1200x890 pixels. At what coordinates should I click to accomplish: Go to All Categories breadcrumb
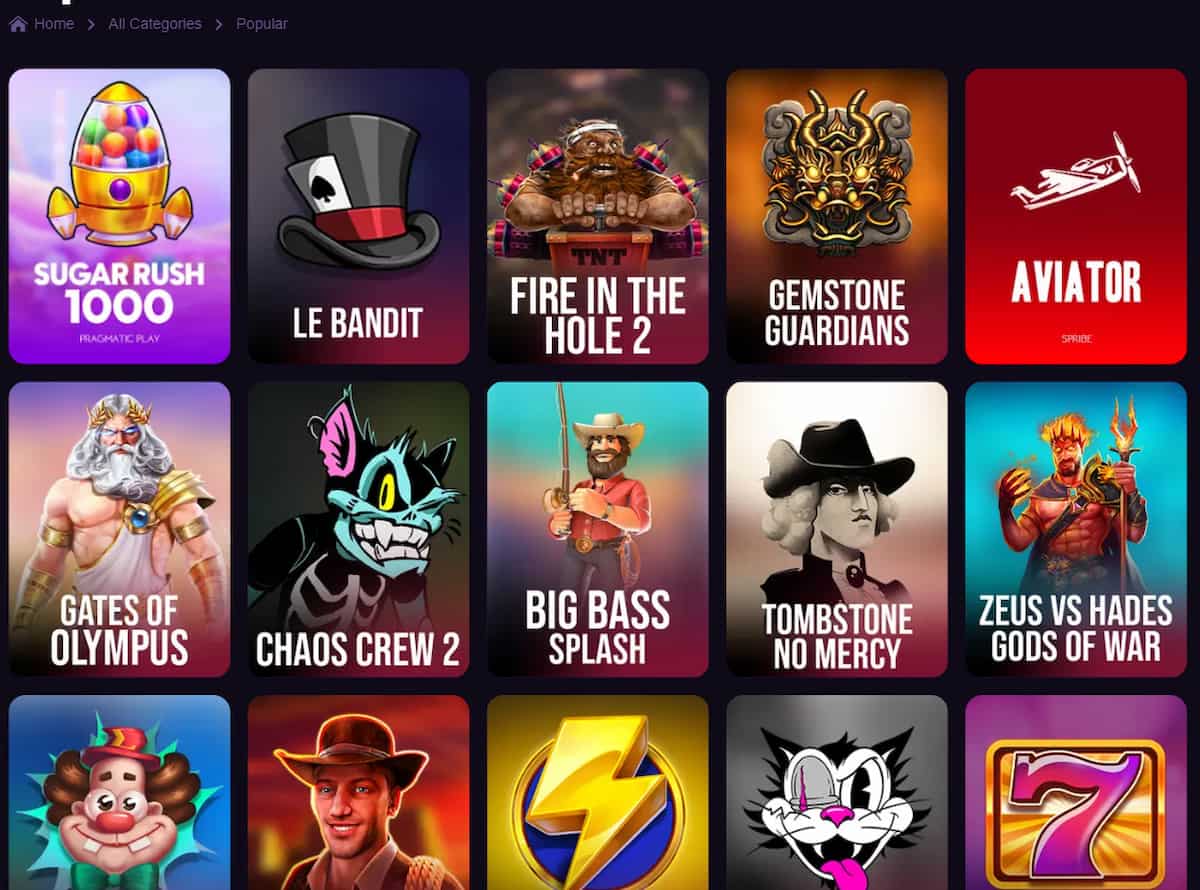tap(155, 24)
